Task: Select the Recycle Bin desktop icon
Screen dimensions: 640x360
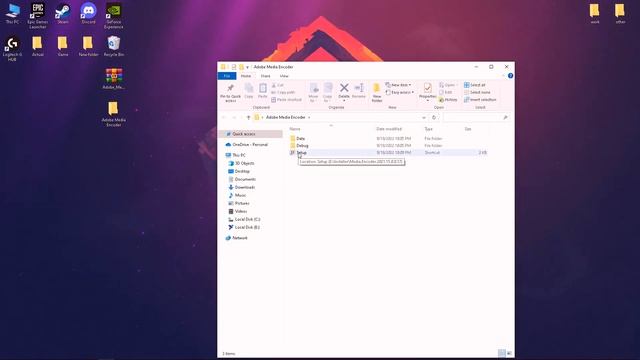Action: [113, 46]
